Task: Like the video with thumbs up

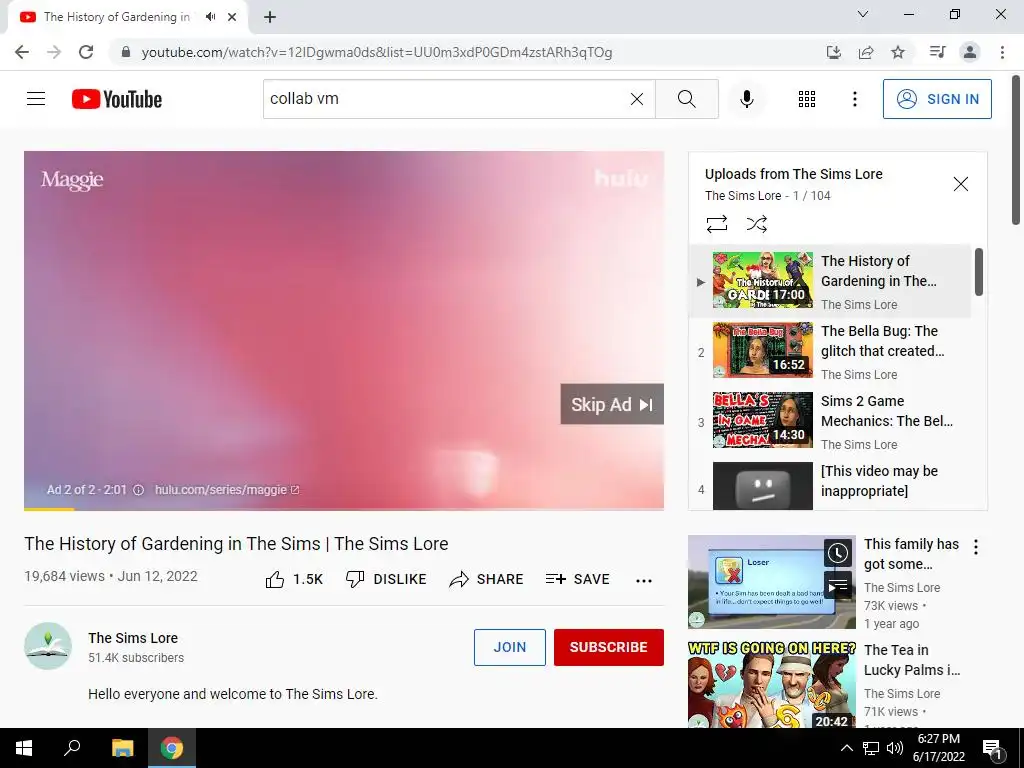Action: (x=294, y=579)
